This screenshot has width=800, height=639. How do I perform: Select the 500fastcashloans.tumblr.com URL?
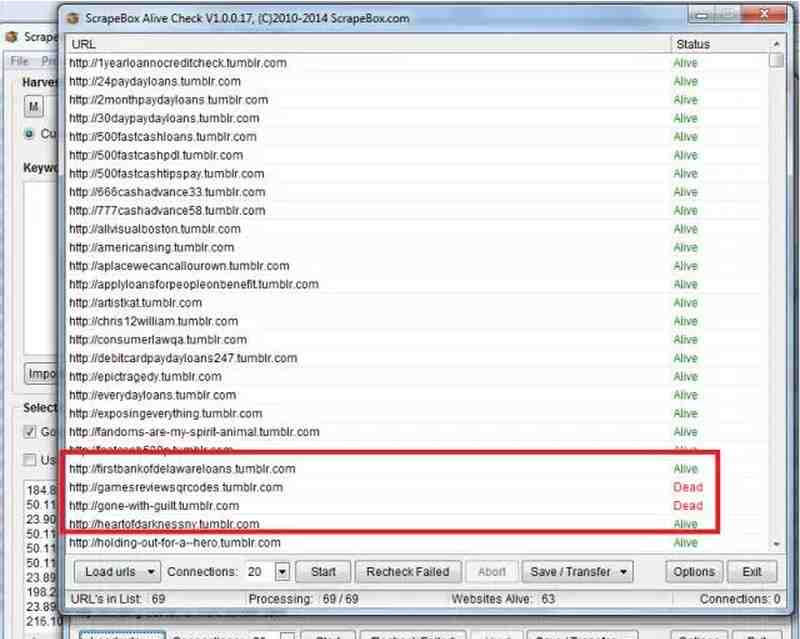coord(163,137)
